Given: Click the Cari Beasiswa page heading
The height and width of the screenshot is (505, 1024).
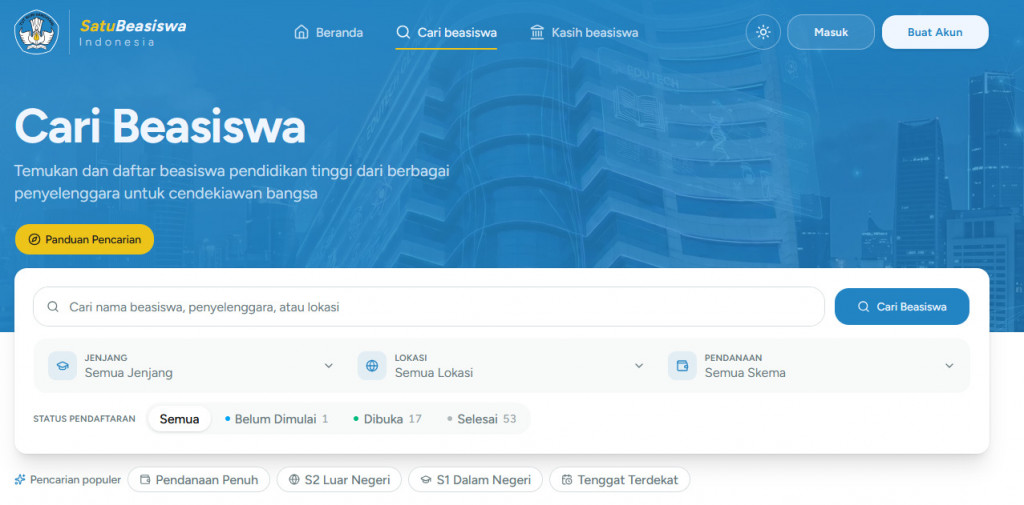Looking at the screenshot, I should (160, 127).
